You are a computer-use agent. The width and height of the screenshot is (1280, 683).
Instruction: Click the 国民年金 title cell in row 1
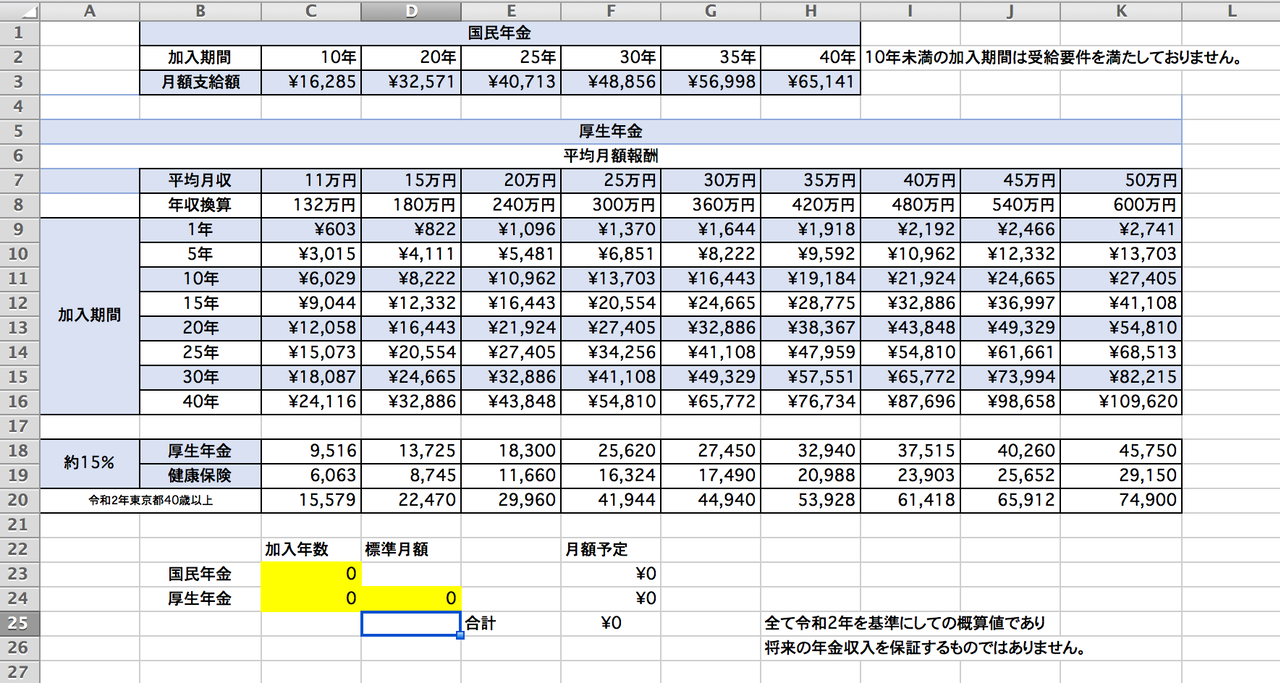click(500, 33)
